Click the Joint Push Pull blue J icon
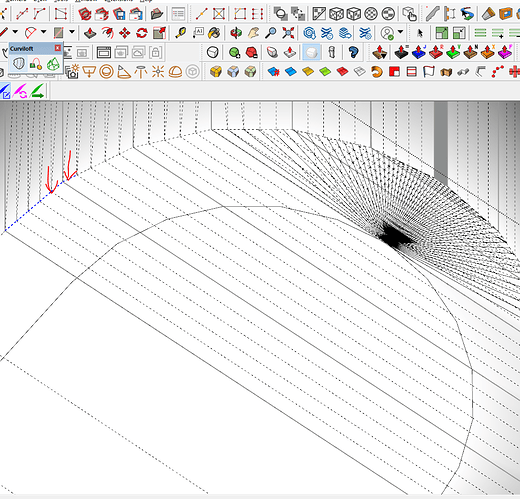Image resolution: width=520 pixels, height=499 pixels. [419, 52]
